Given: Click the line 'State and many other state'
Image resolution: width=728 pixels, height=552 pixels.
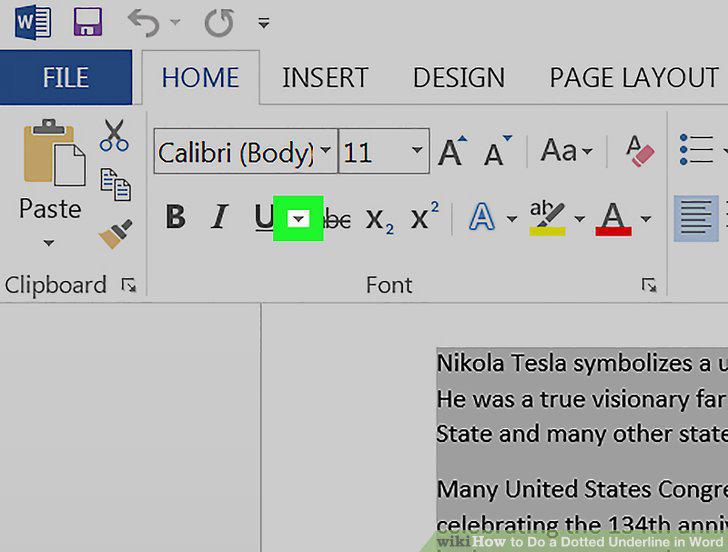Looking at the screenshot, I should [582, 435].
